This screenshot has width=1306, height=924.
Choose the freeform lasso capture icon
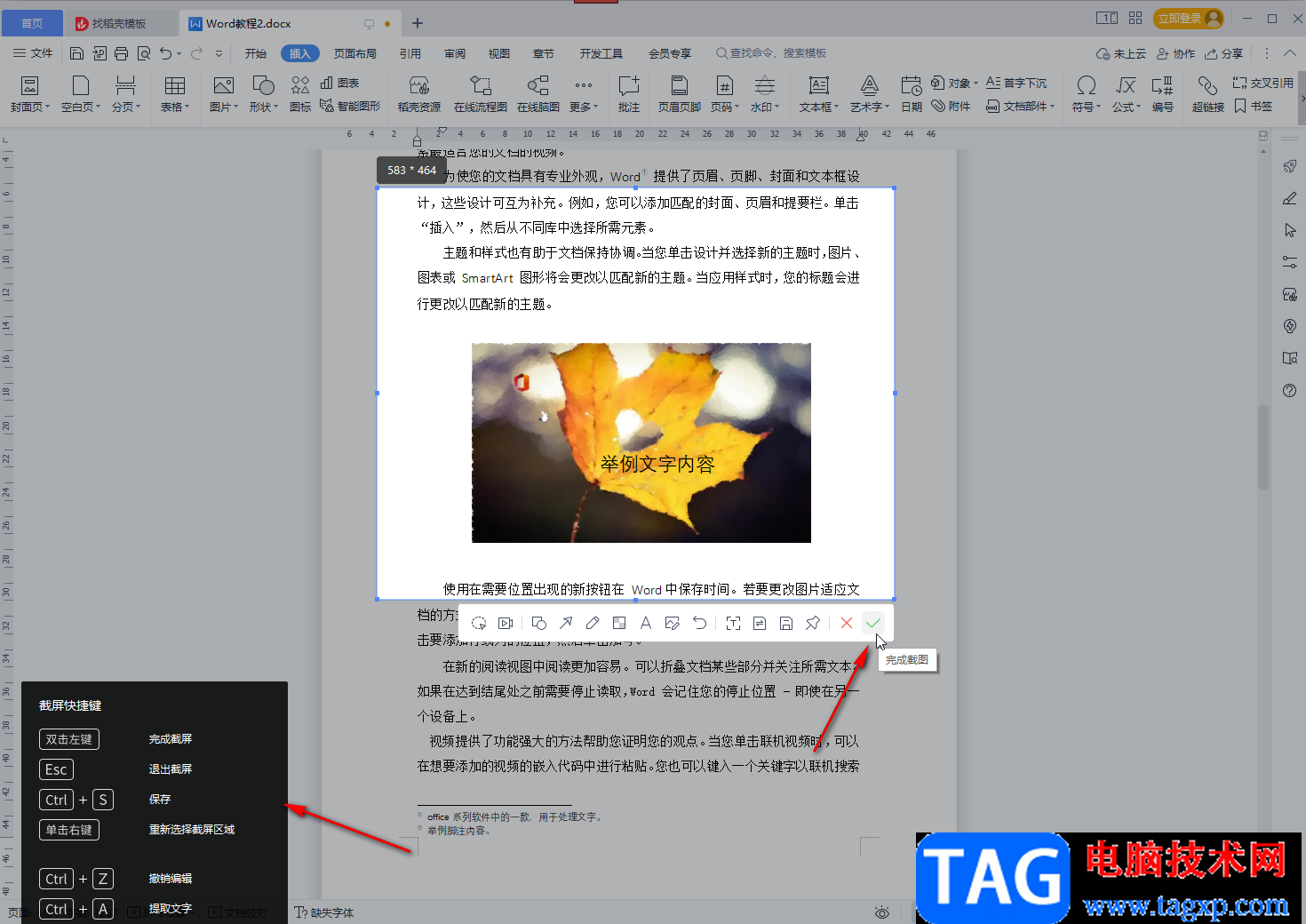pyautogui.click(x=479, y=623)
